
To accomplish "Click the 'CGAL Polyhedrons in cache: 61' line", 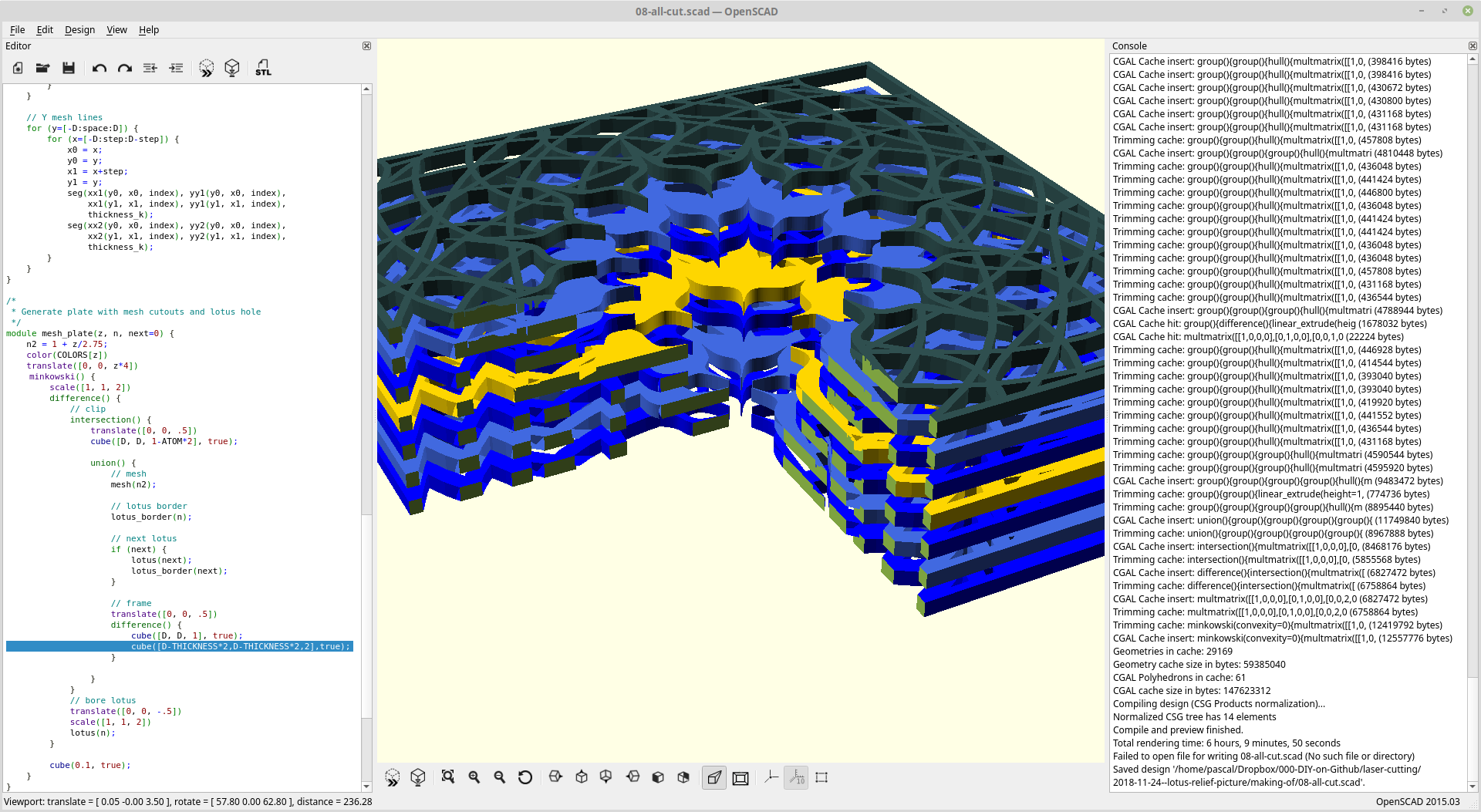I will coord(1179,678).
